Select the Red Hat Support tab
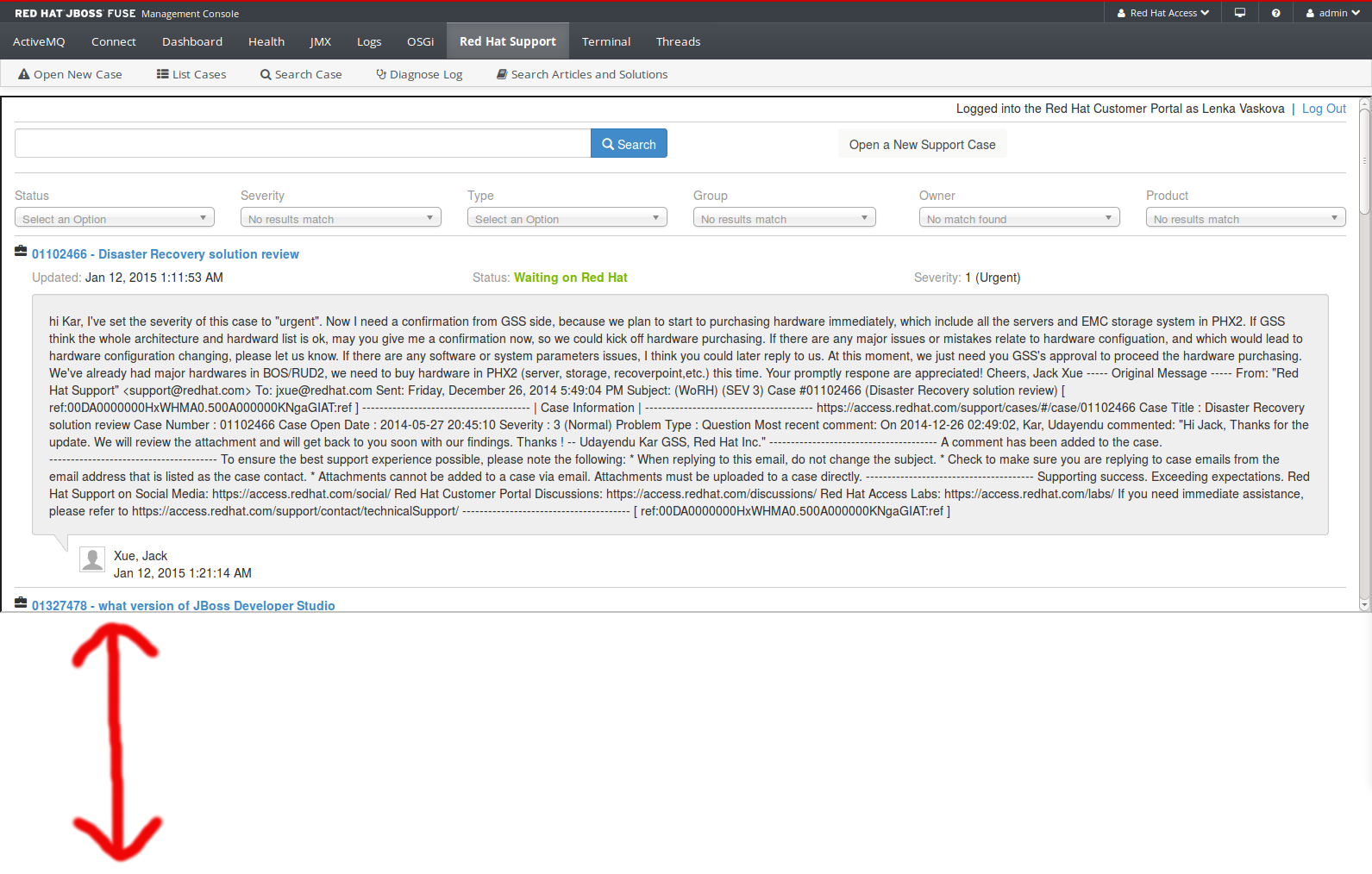 (x=508, y=41)
